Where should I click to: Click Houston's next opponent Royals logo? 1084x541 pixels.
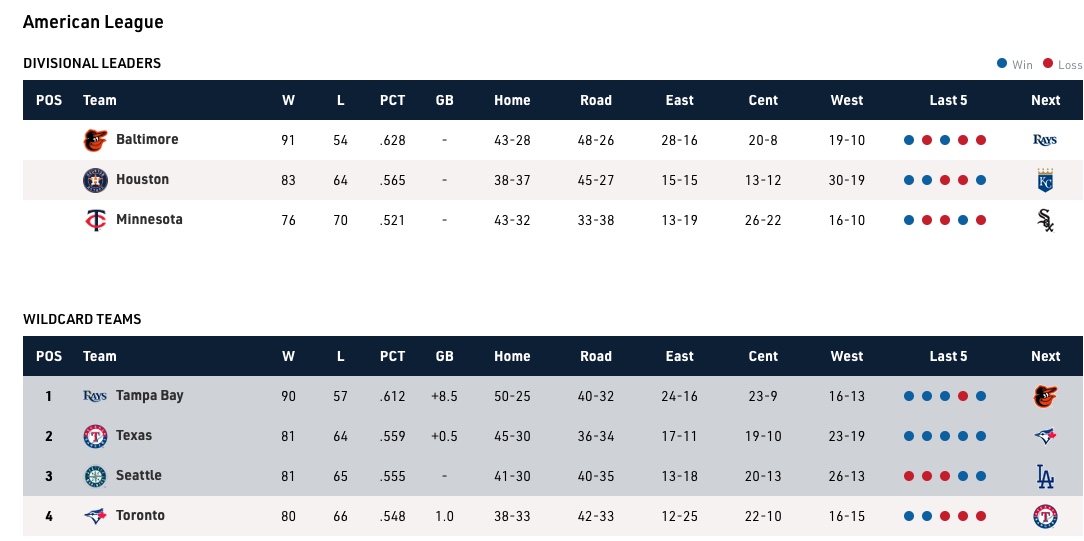coord(1045,180)
